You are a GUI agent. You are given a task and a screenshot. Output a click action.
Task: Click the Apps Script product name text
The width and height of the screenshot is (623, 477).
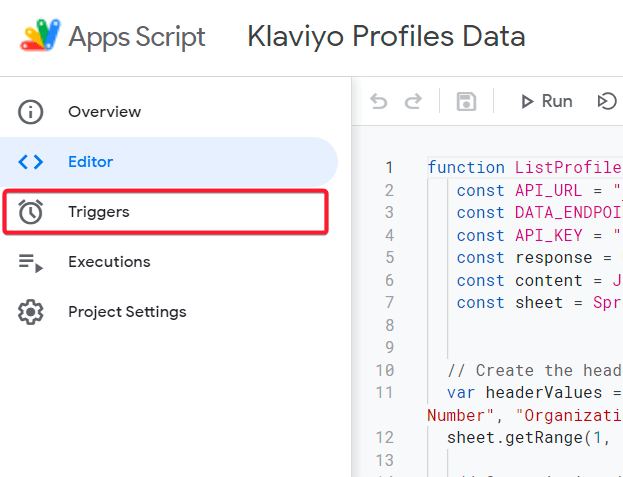[137, 37]
